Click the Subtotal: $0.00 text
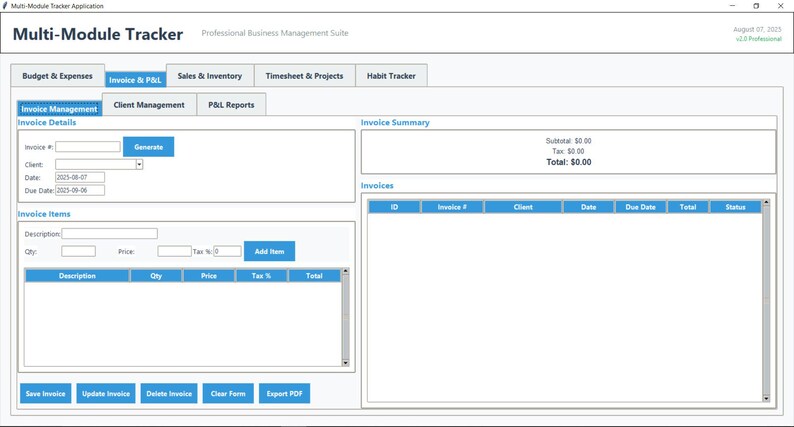 pos(569,141)
